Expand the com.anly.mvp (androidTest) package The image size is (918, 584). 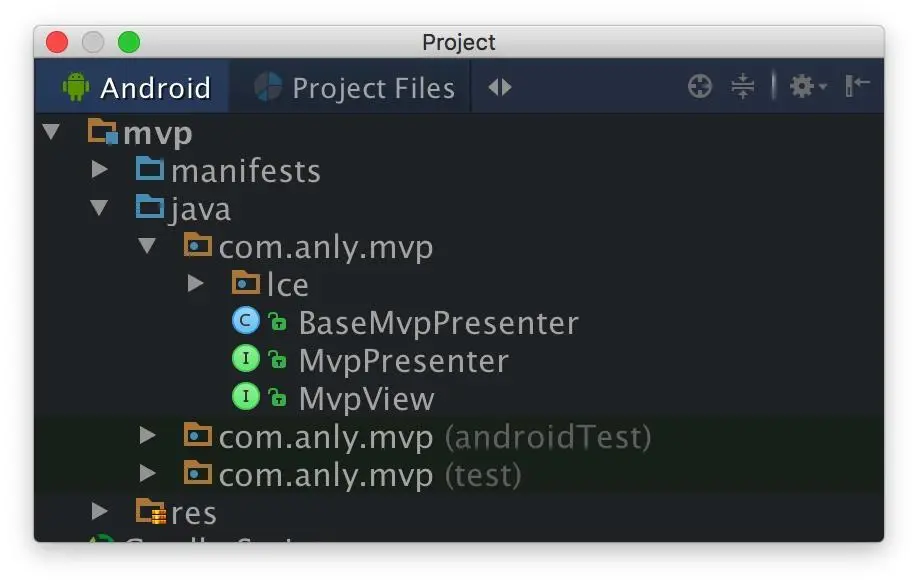(148, 435)
